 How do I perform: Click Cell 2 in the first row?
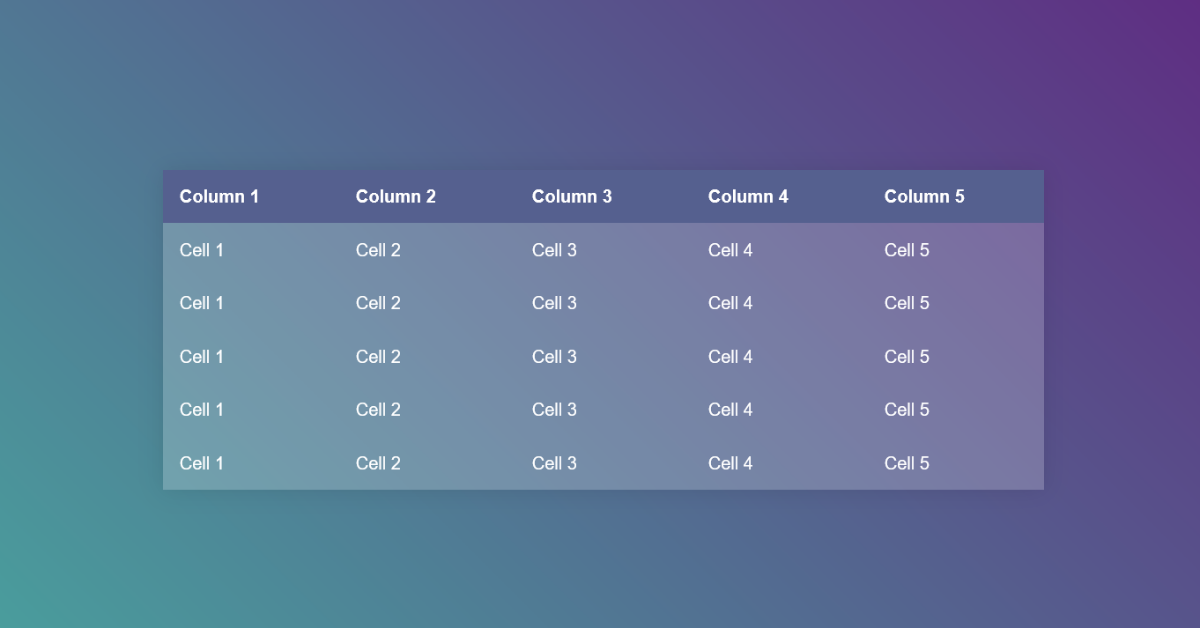[378, 250]
